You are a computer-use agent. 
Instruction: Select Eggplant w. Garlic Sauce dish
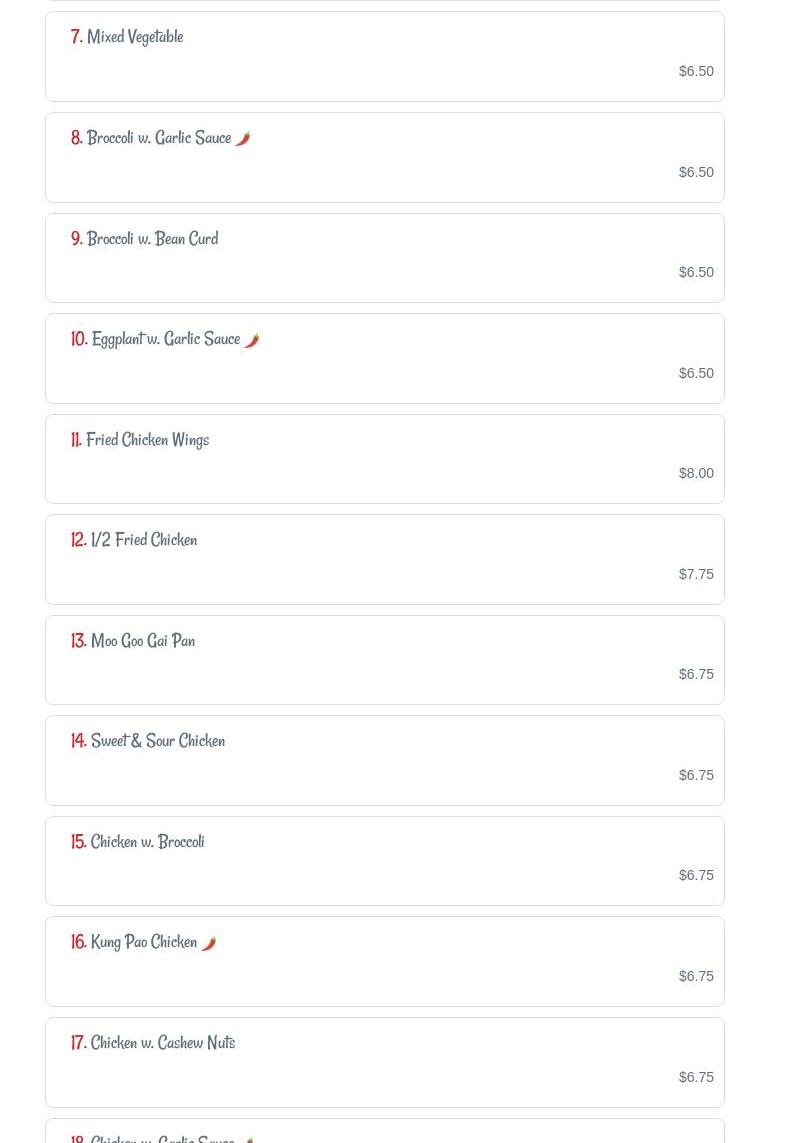[x=166, y=339]
